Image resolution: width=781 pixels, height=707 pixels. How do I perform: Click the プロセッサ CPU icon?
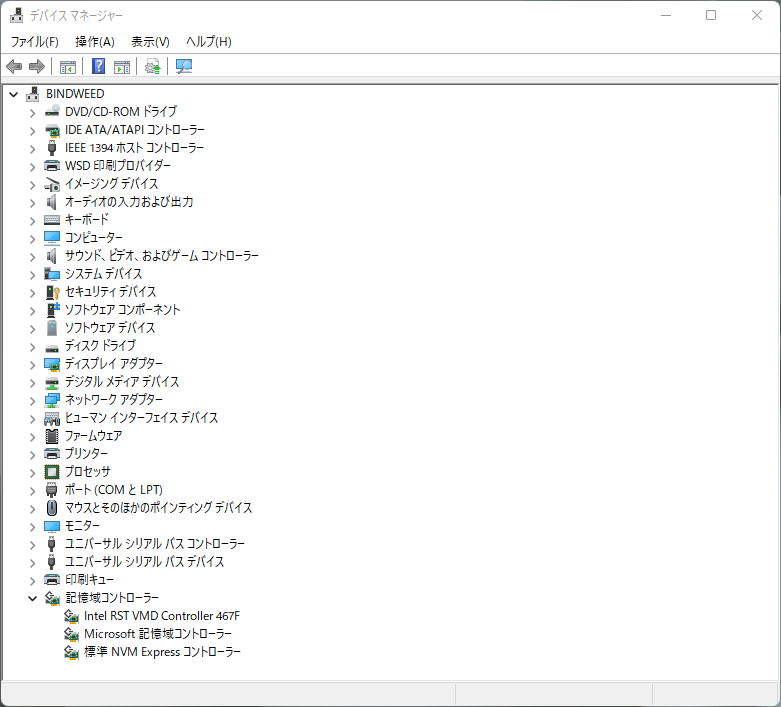click(x=52, y=472)
